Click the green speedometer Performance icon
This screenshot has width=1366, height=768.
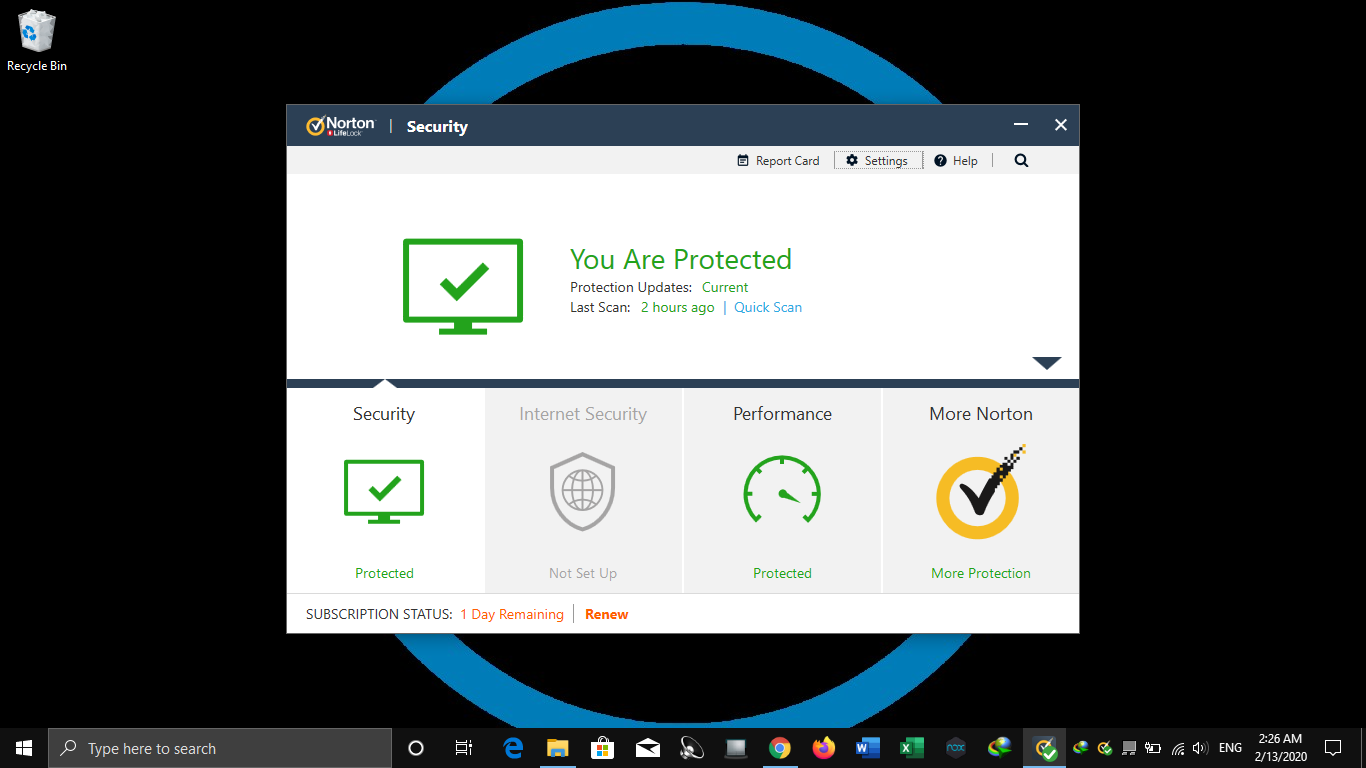(782, 490)
